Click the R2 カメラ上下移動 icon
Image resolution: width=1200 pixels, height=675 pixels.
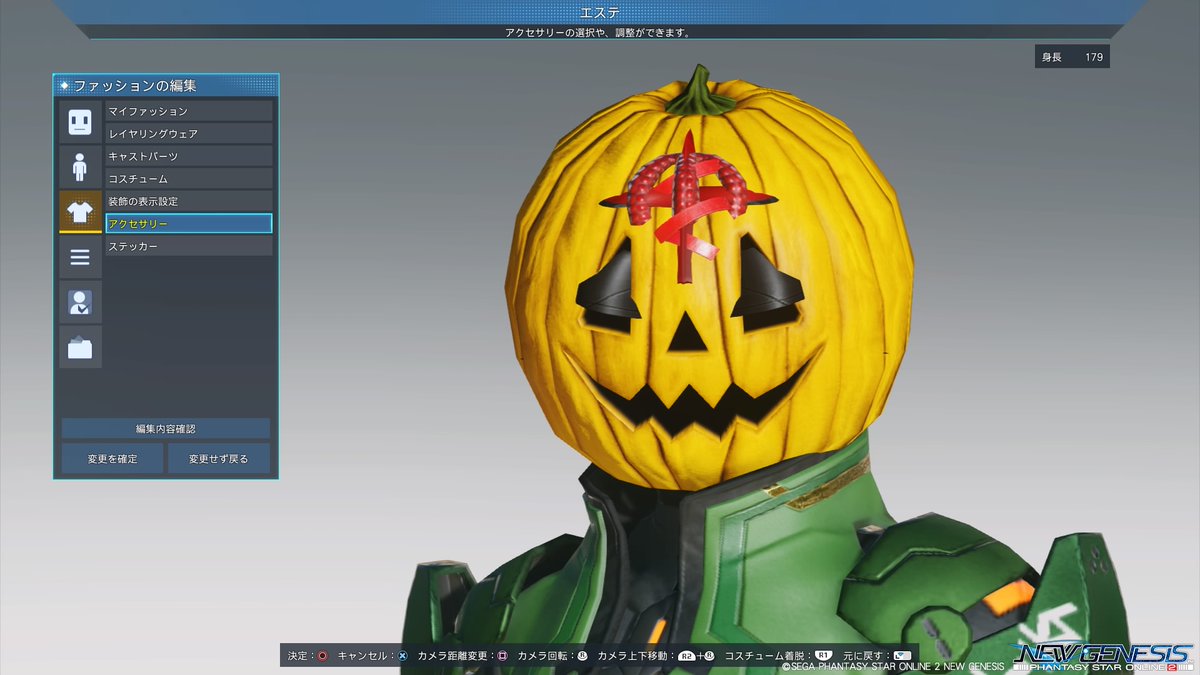coord(687,656)
